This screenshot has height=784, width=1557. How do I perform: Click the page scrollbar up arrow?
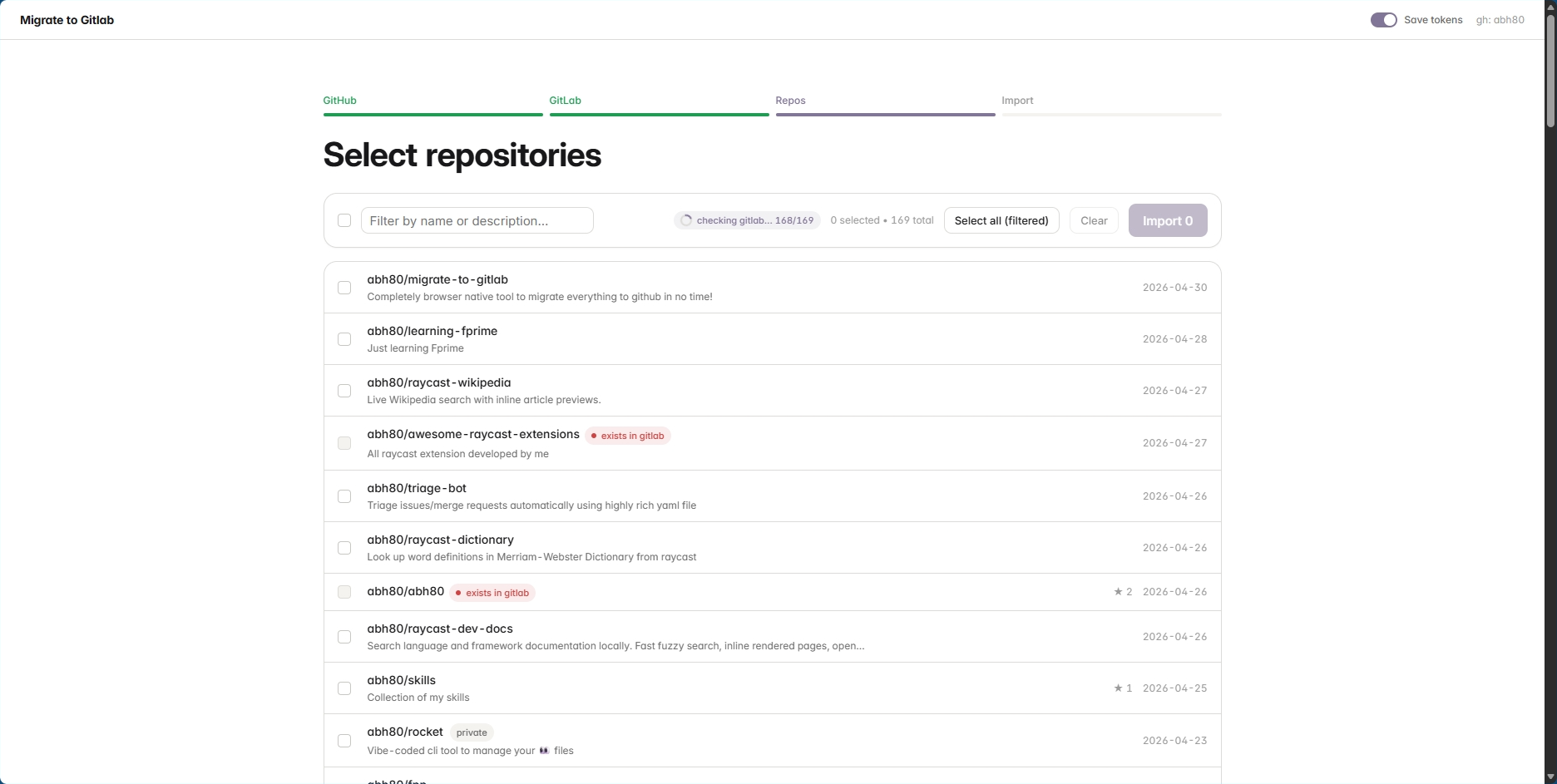(1550, 7)
